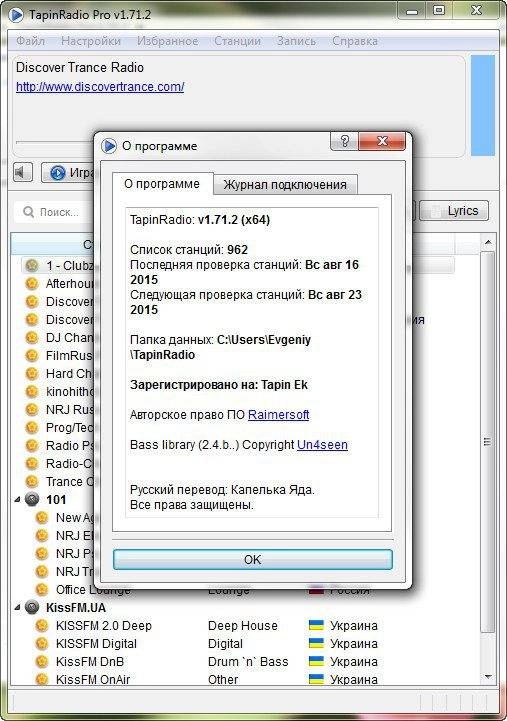The height and width of the screenshot is (721, 507).
Task: Open the Un4seen link
Action: pos(322,445)
